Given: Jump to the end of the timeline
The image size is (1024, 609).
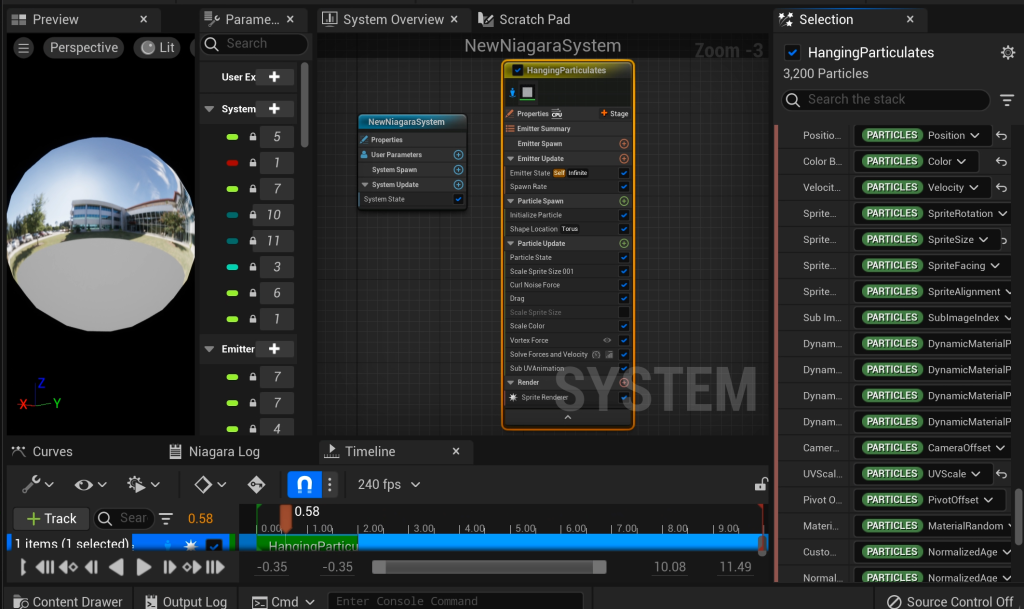Looking at the screenshot, I should coord(216,567).
